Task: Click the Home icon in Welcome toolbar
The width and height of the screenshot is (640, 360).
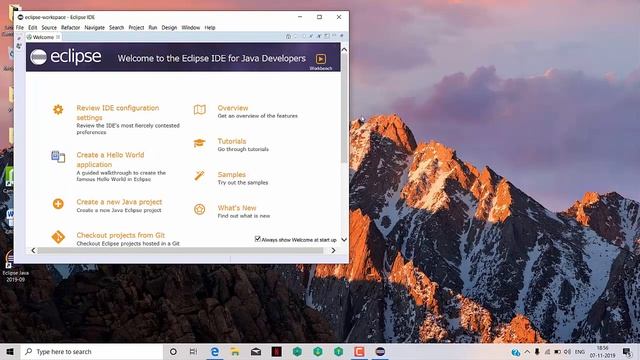Action: click(x=288, y=36)
